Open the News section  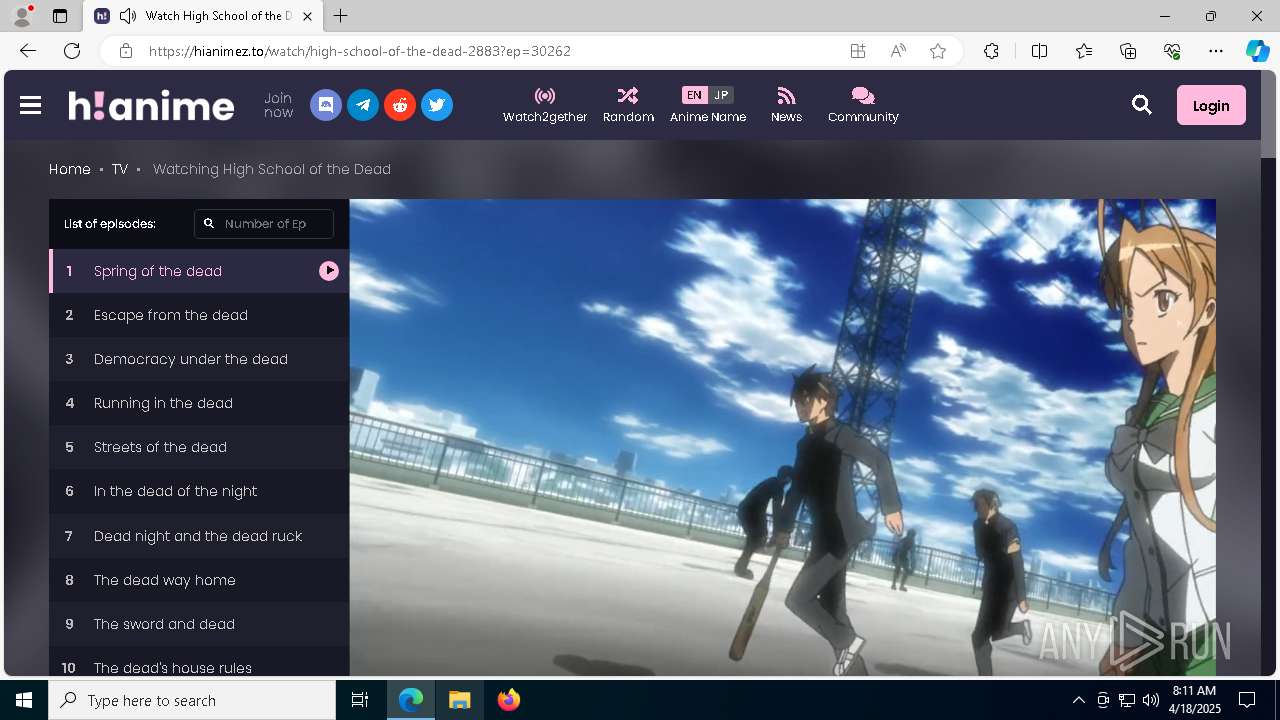(x=786, y=105)
